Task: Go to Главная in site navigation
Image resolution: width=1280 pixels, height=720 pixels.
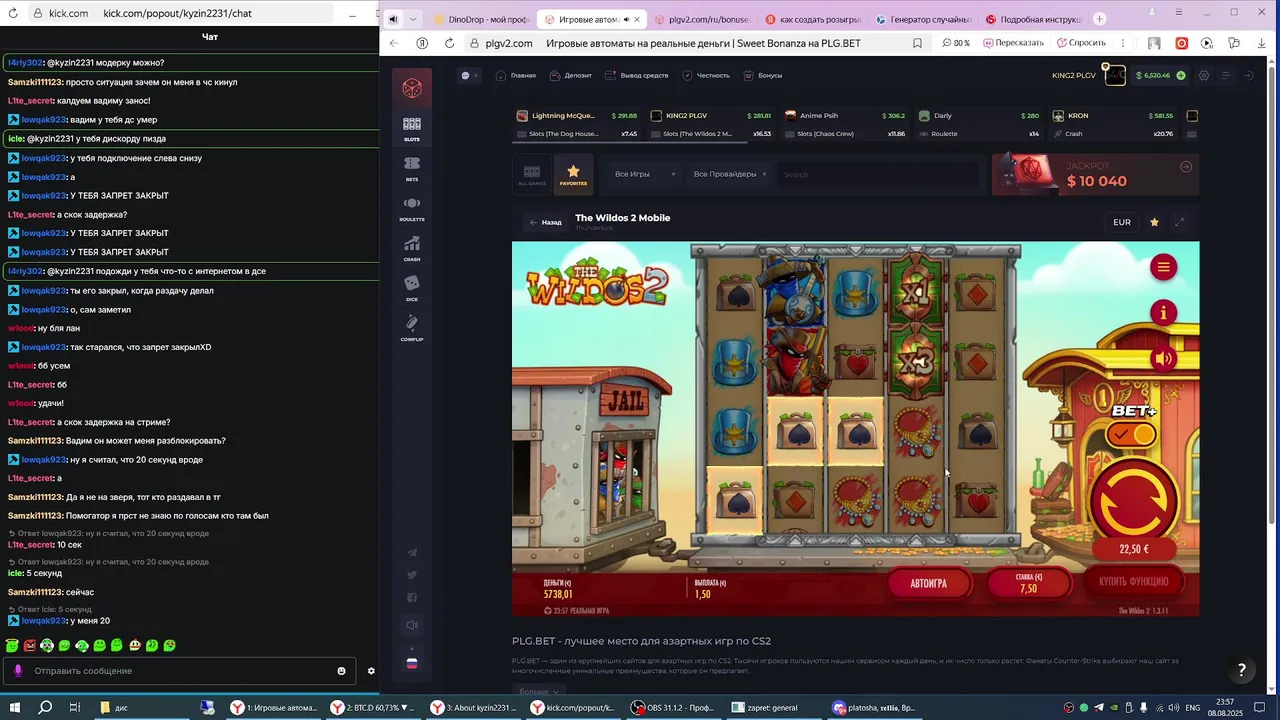Action: [x=516, y=76]
